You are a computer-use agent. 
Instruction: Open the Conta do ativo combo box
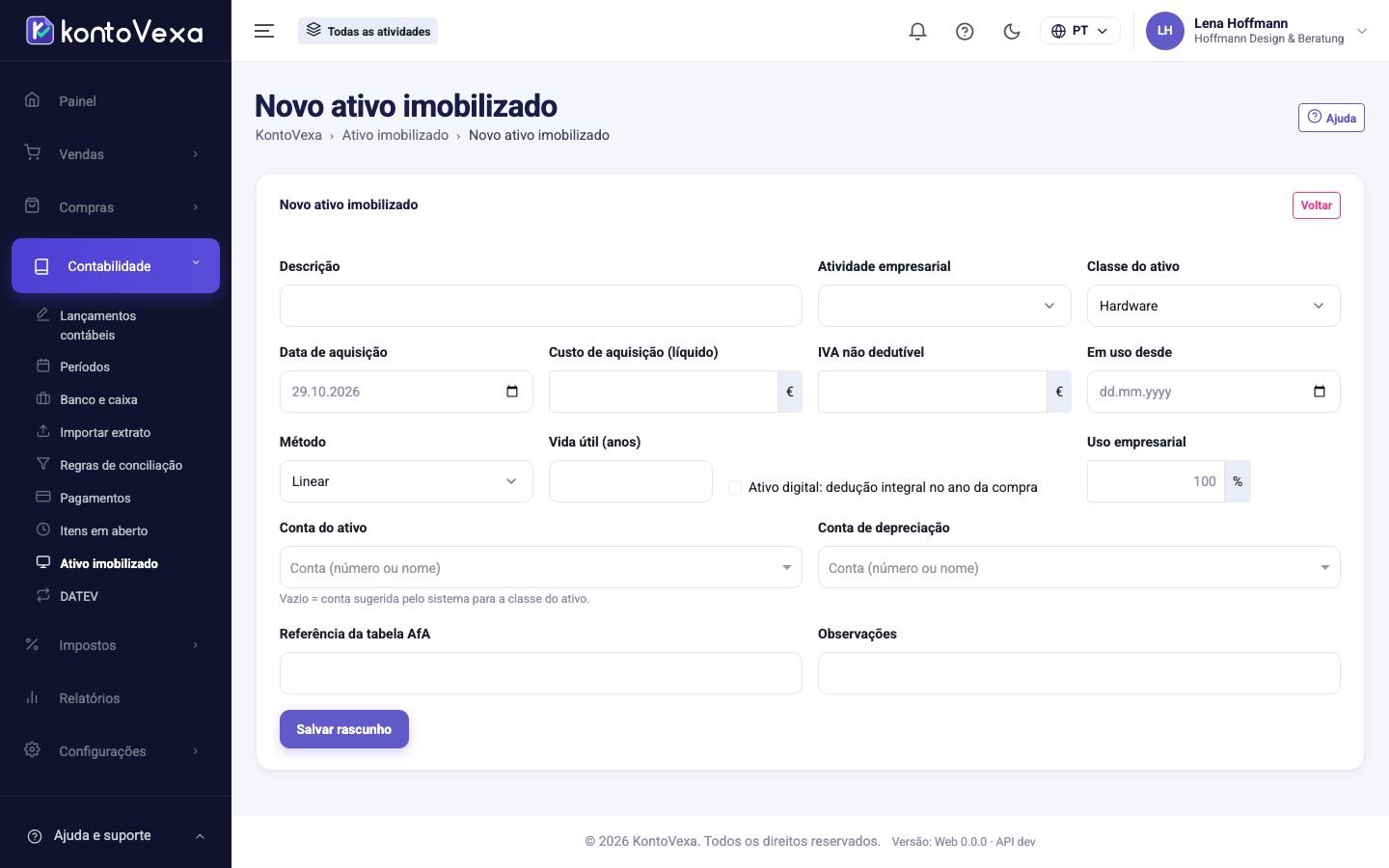540,567
